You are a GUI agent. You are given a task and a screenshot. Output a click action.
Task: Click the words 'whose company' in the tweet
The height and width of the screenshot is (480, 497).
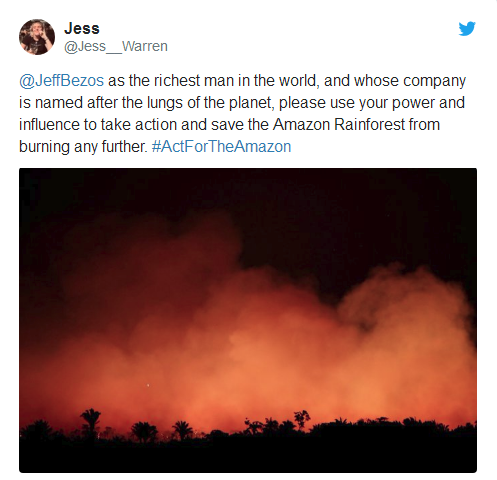[x=410, y=81]
